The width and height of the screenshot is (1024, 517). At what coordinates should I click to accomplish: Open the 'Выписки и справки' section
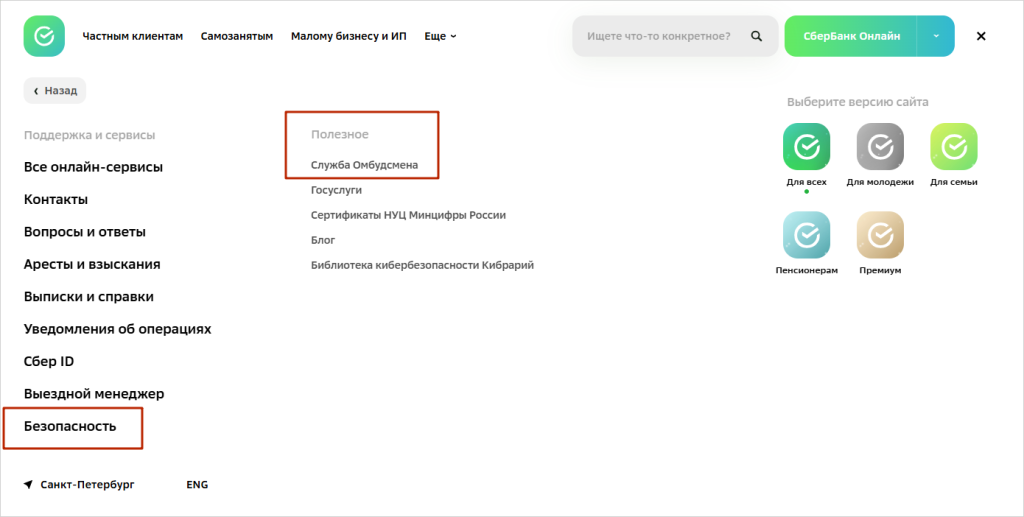[89, 296]
